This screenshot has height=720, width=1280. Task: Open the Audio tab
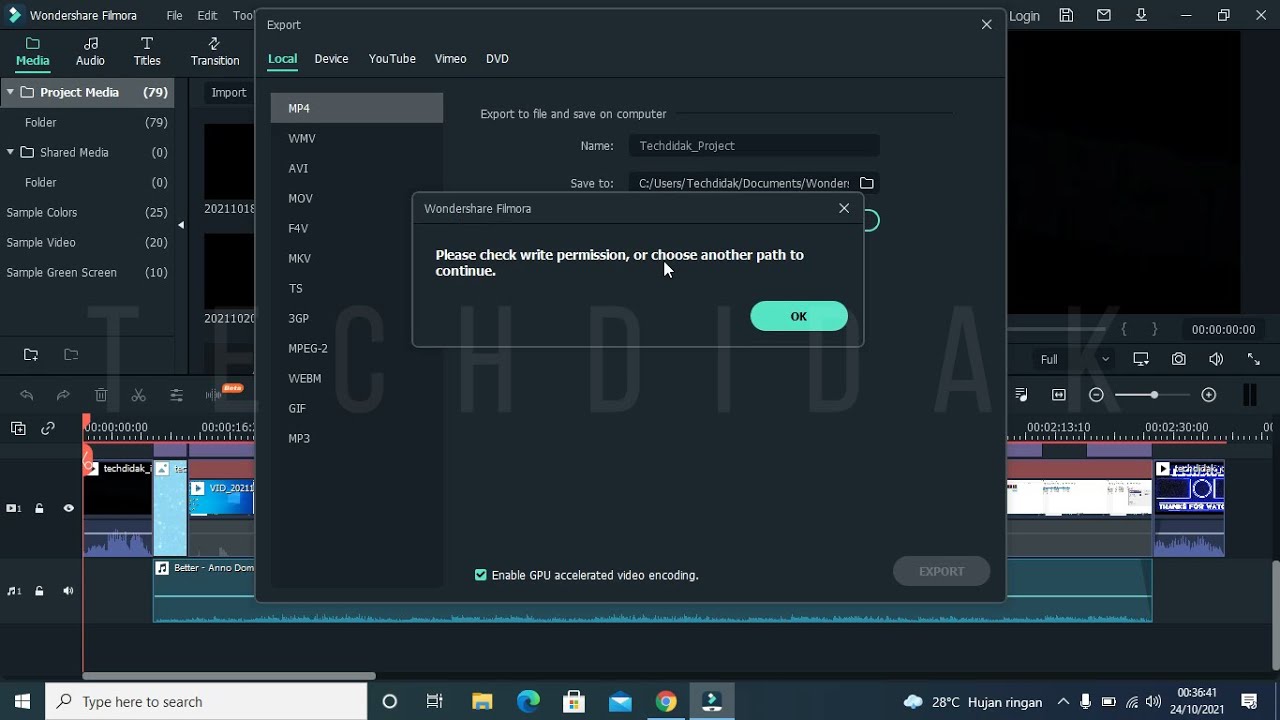90,51
